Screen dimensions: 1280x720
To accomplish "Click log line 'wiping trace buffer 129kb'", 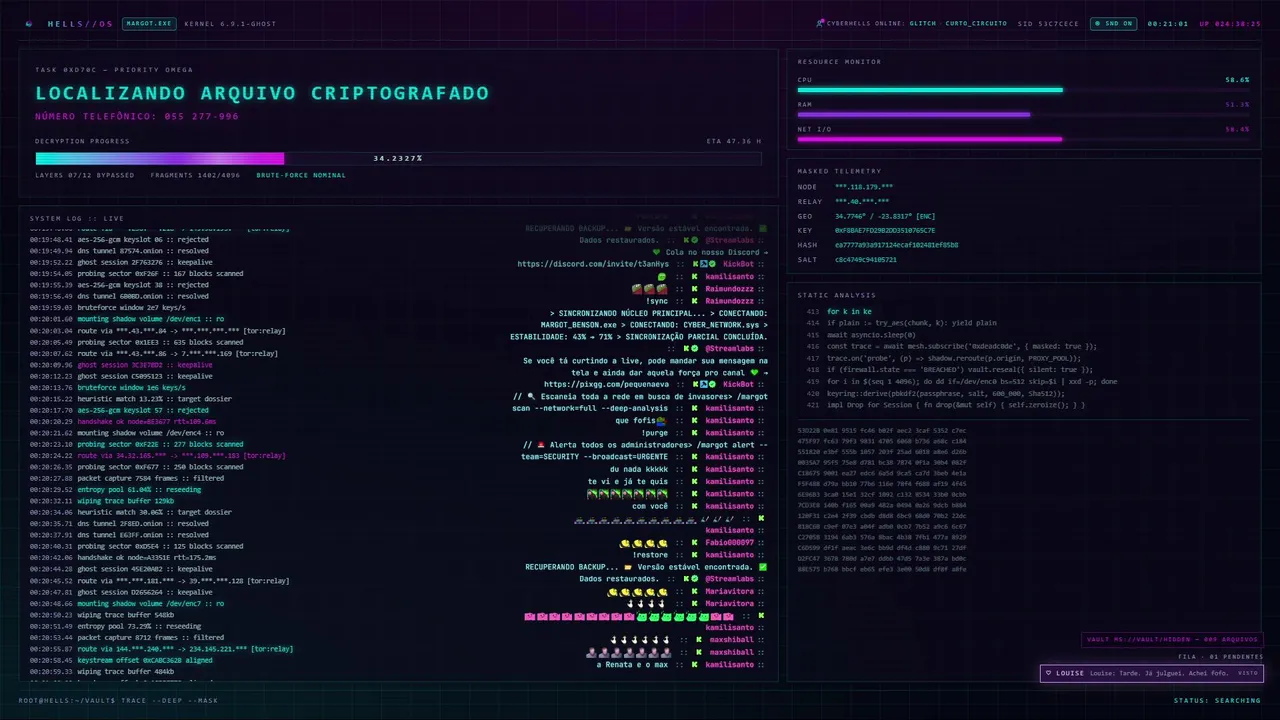I will [102, 500].
